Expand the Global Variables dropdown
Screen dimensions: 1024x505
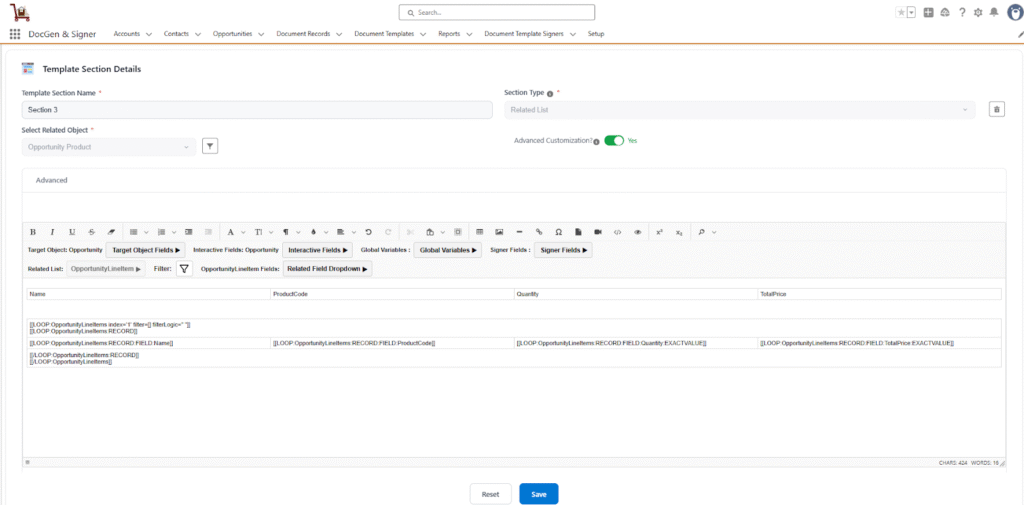point(449,250)
